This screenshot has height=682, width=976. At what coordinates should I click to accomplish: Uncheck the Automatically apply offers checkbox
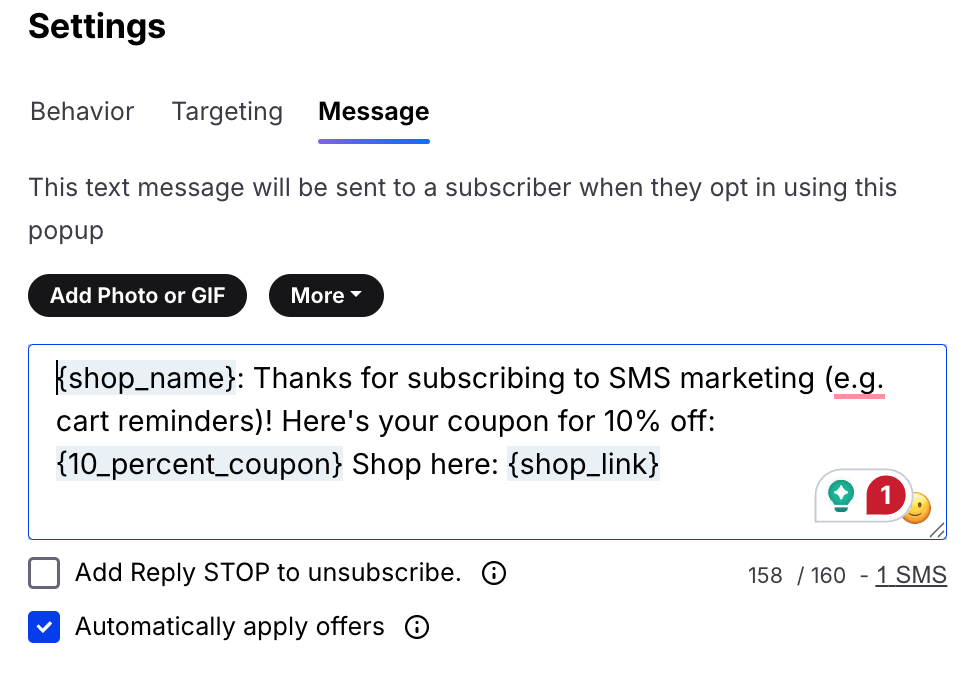tap(44, 627)
